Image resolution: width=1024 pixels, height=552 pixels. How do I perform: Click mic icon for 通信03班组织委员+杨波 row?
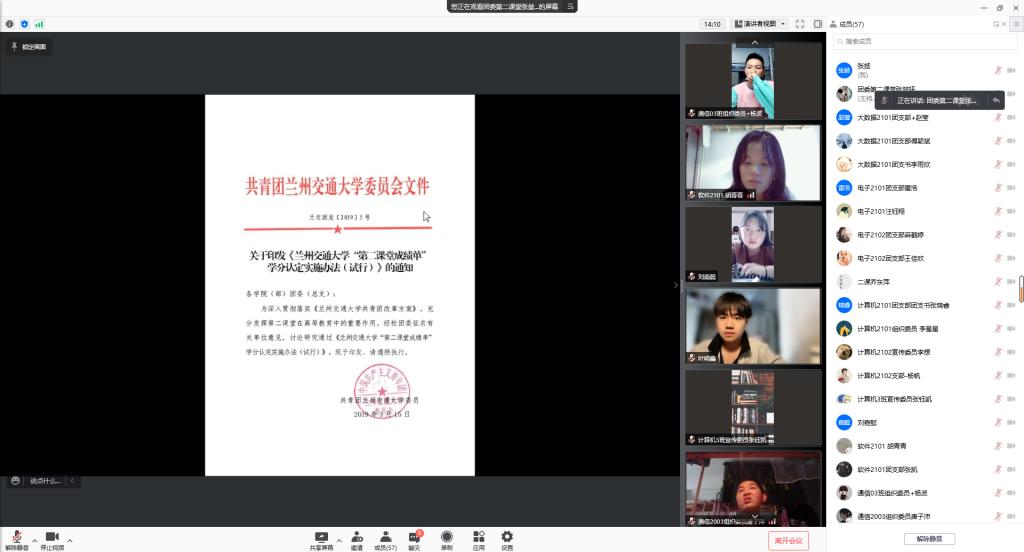pyautogui.click(x=998, y=493)
